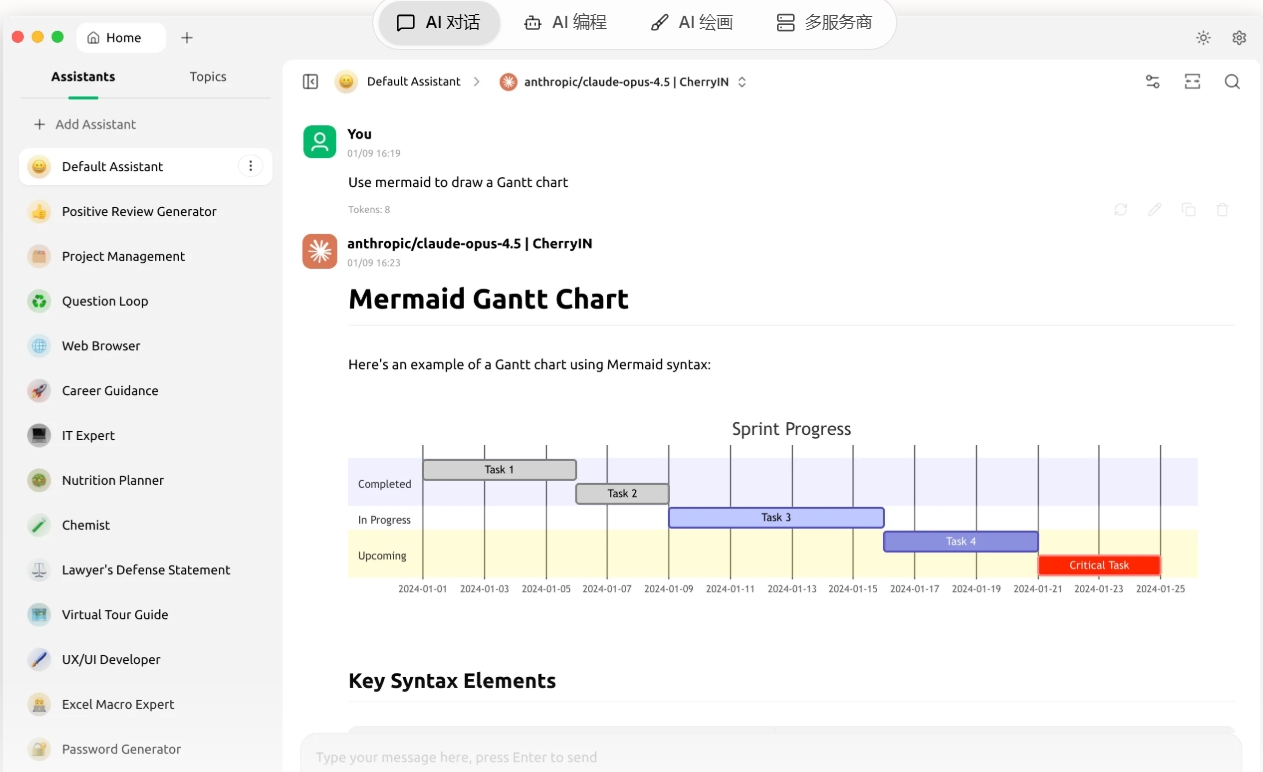Open the 多服务商 tab
The width and height of the screenshot is (1263, 772).
coord(824,22)
